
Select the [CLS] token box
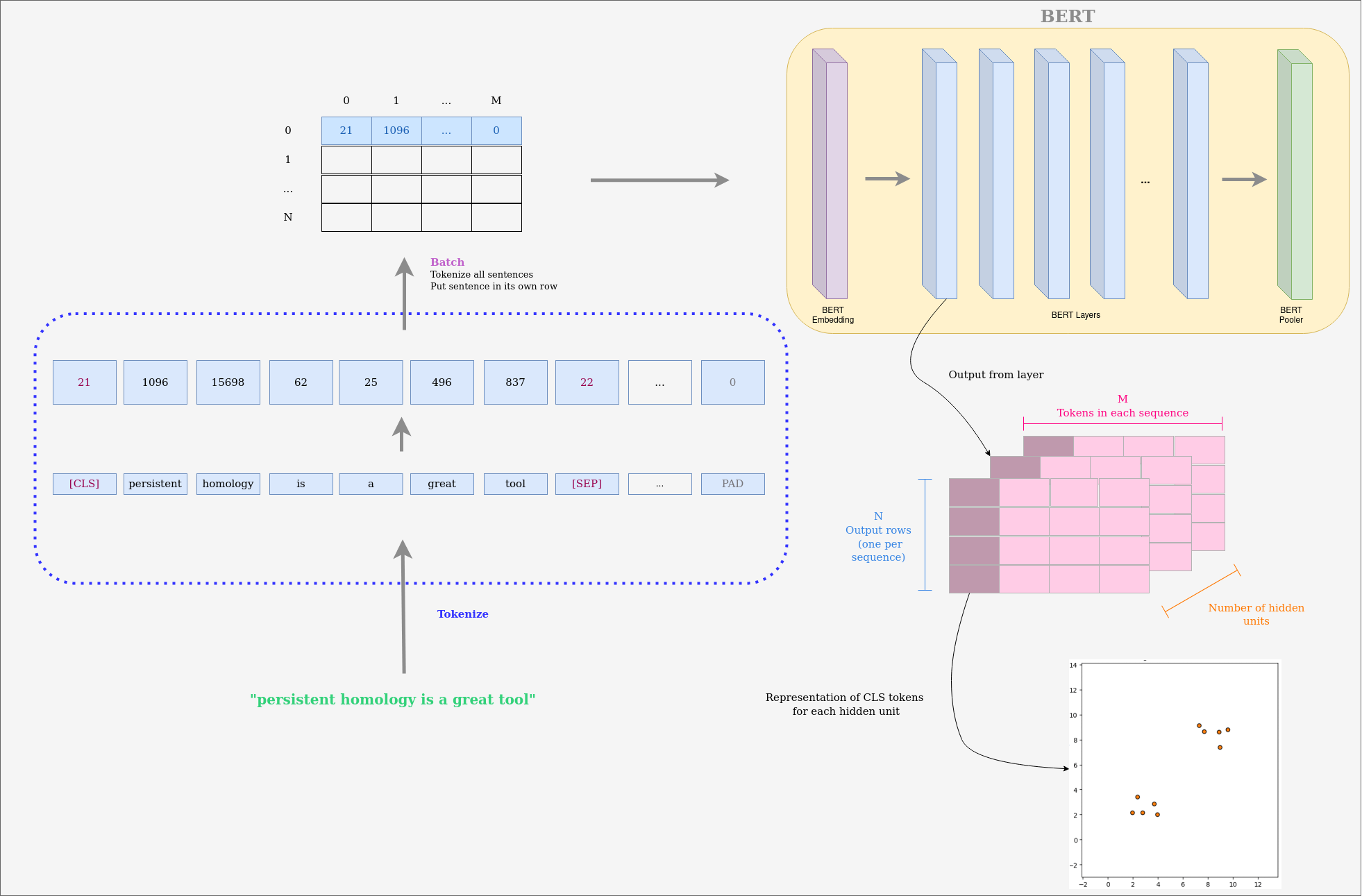84,484
